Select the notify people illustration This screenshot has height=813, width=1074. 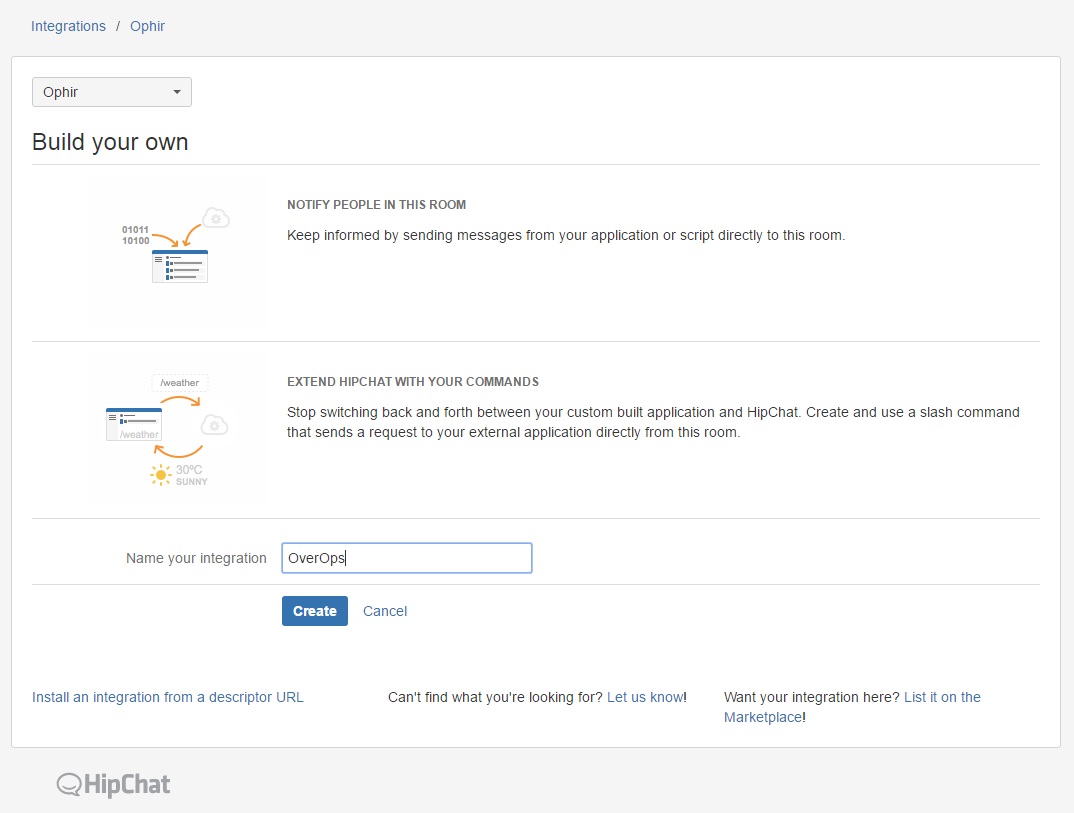[x=175, y=245]
